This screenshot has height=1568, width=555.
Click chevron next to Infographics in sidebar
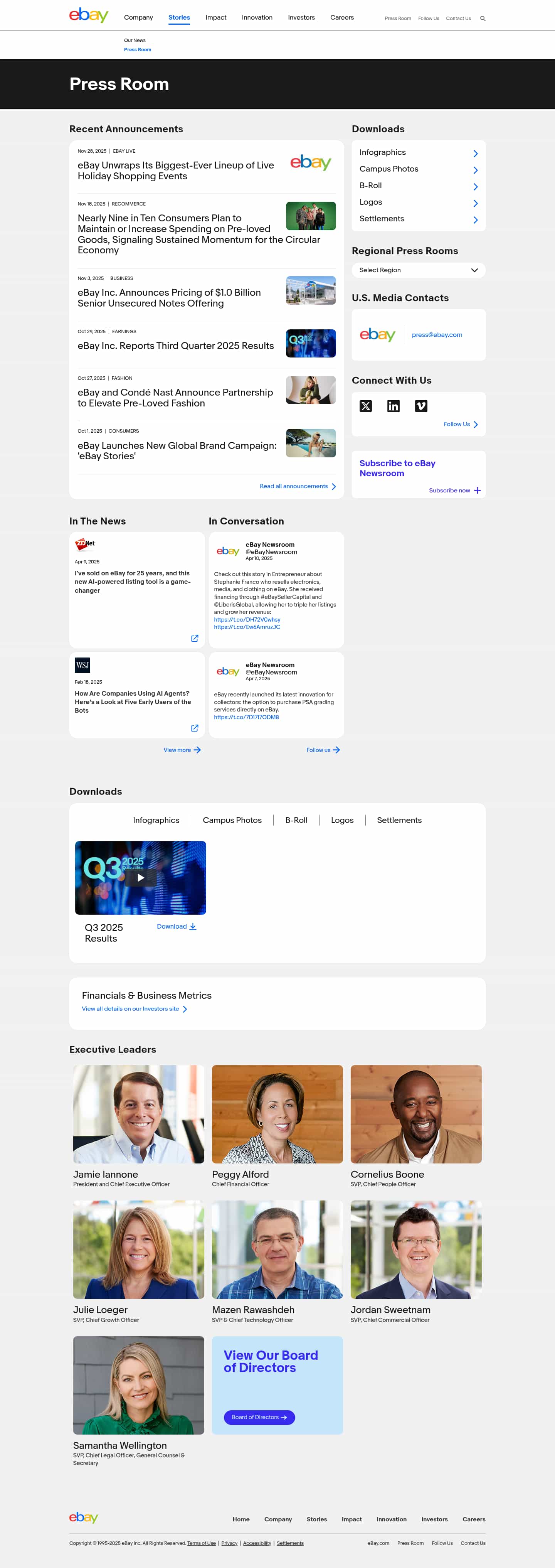[475, 154]
